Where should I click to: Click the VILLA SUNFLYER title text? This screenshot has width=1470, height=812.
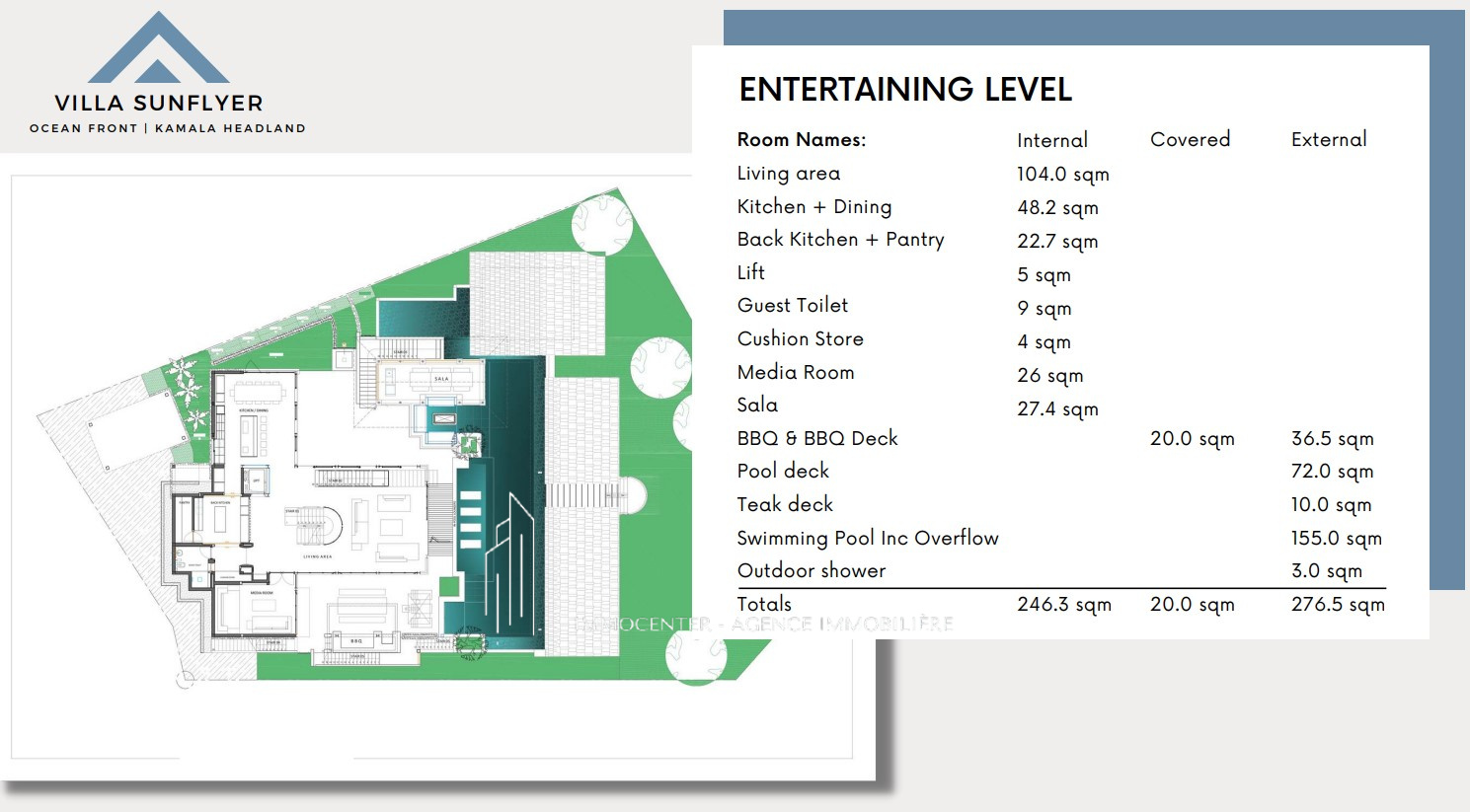pos(159,104)
